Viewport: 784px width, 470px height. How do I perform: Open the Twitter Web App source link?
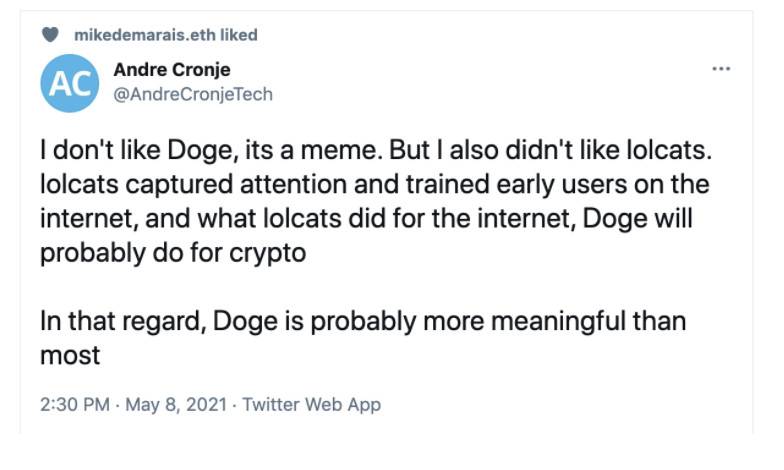pyautogui.click(x=311, y=405)
